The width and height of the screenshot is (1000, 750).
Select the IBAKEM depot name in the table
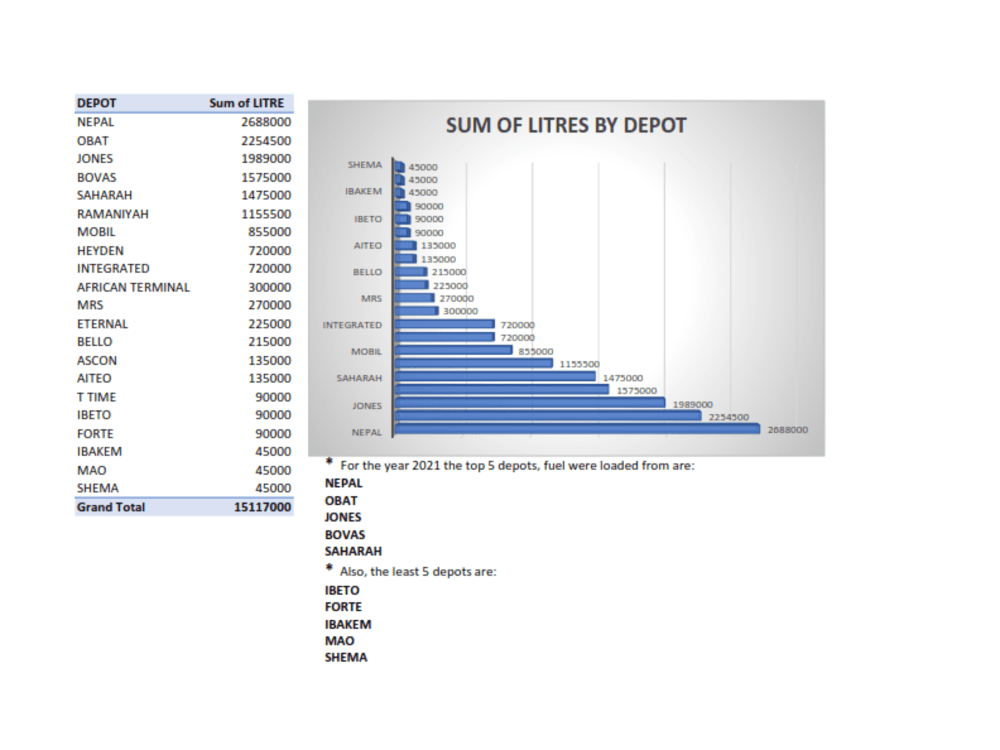pos(99,452)
